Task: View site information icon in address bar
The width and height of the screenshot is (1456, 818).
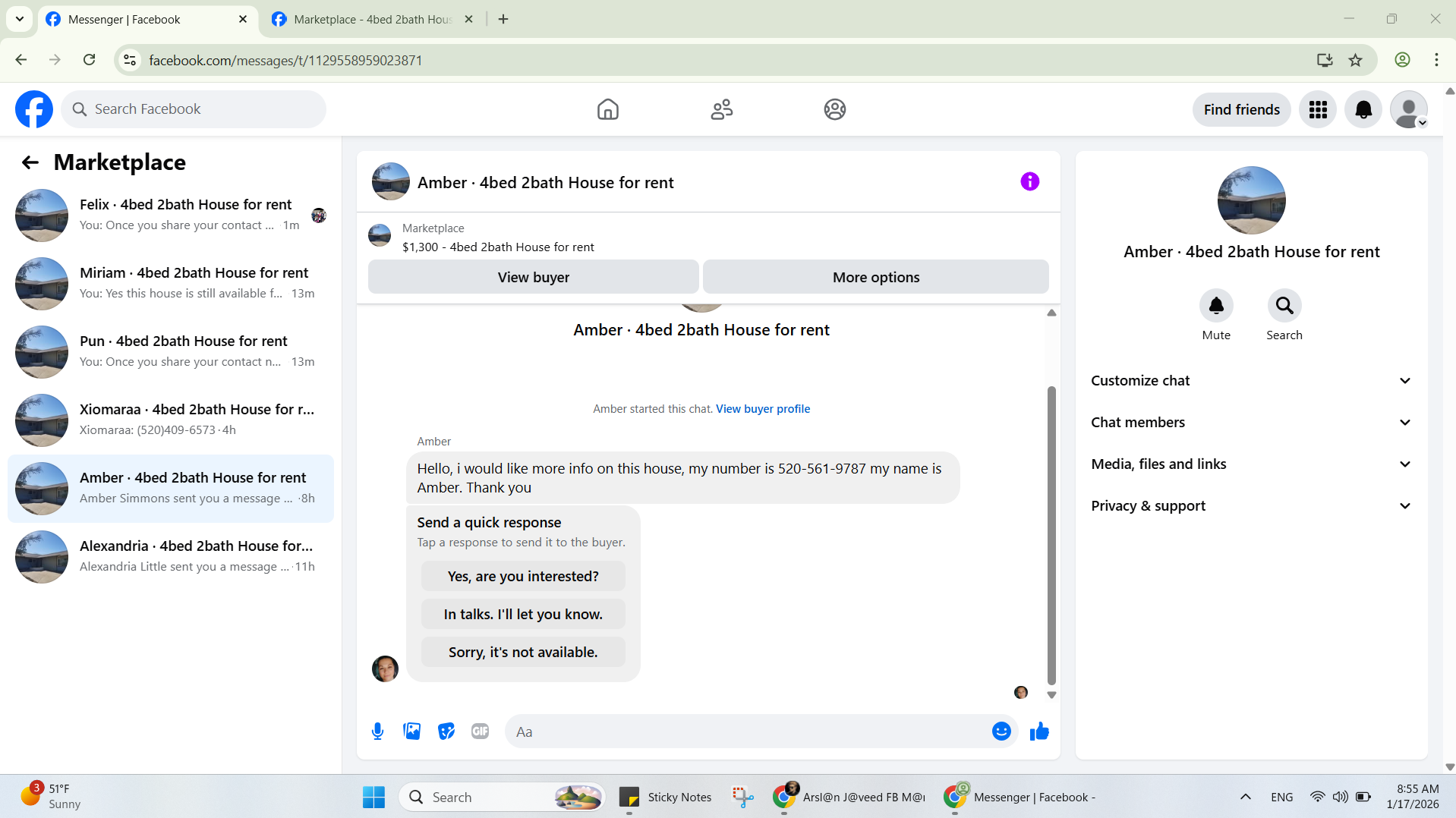Action: coord(130,60)
